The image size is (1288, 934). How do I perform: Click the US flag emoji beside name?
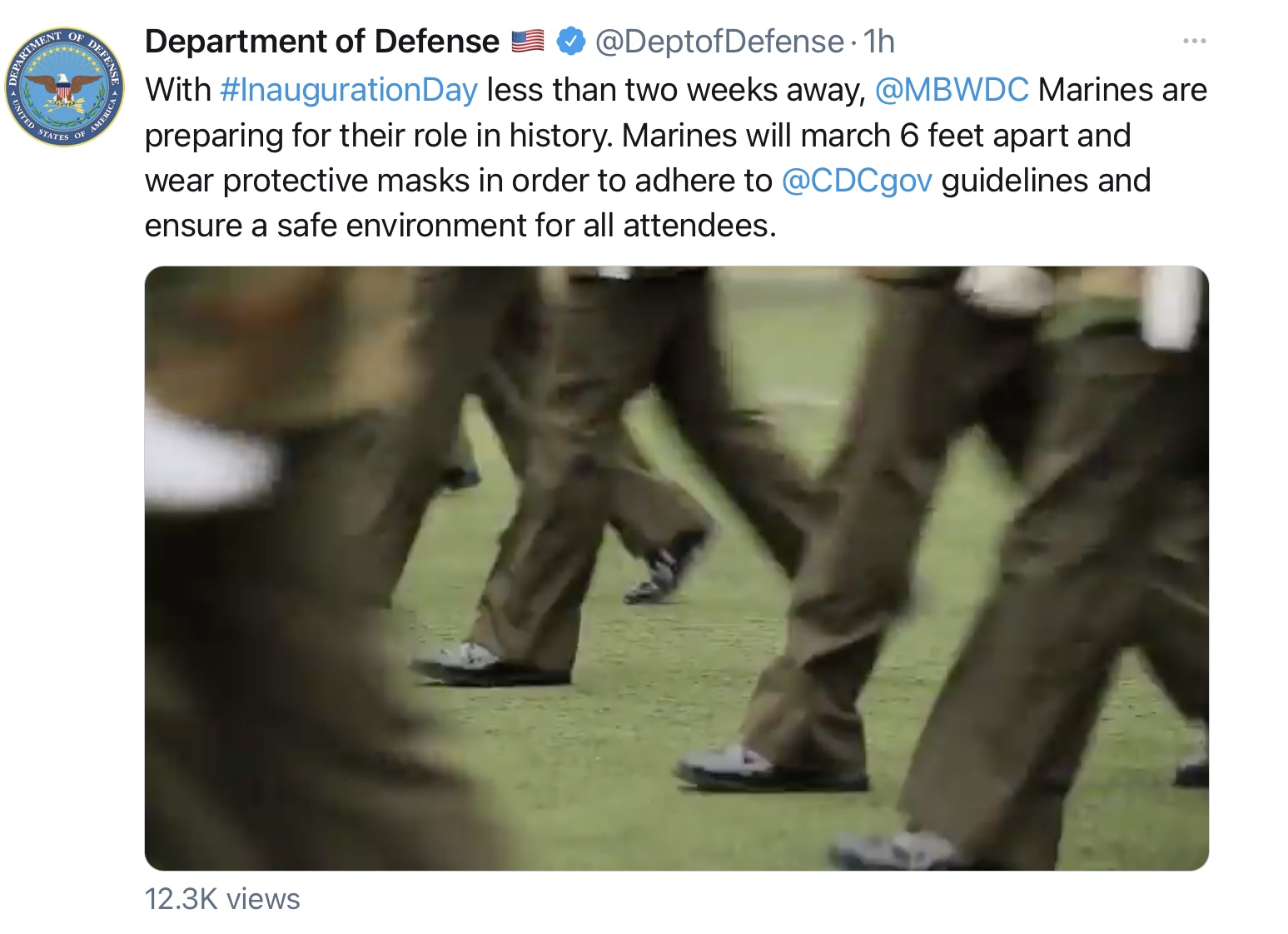pos(527,41)
